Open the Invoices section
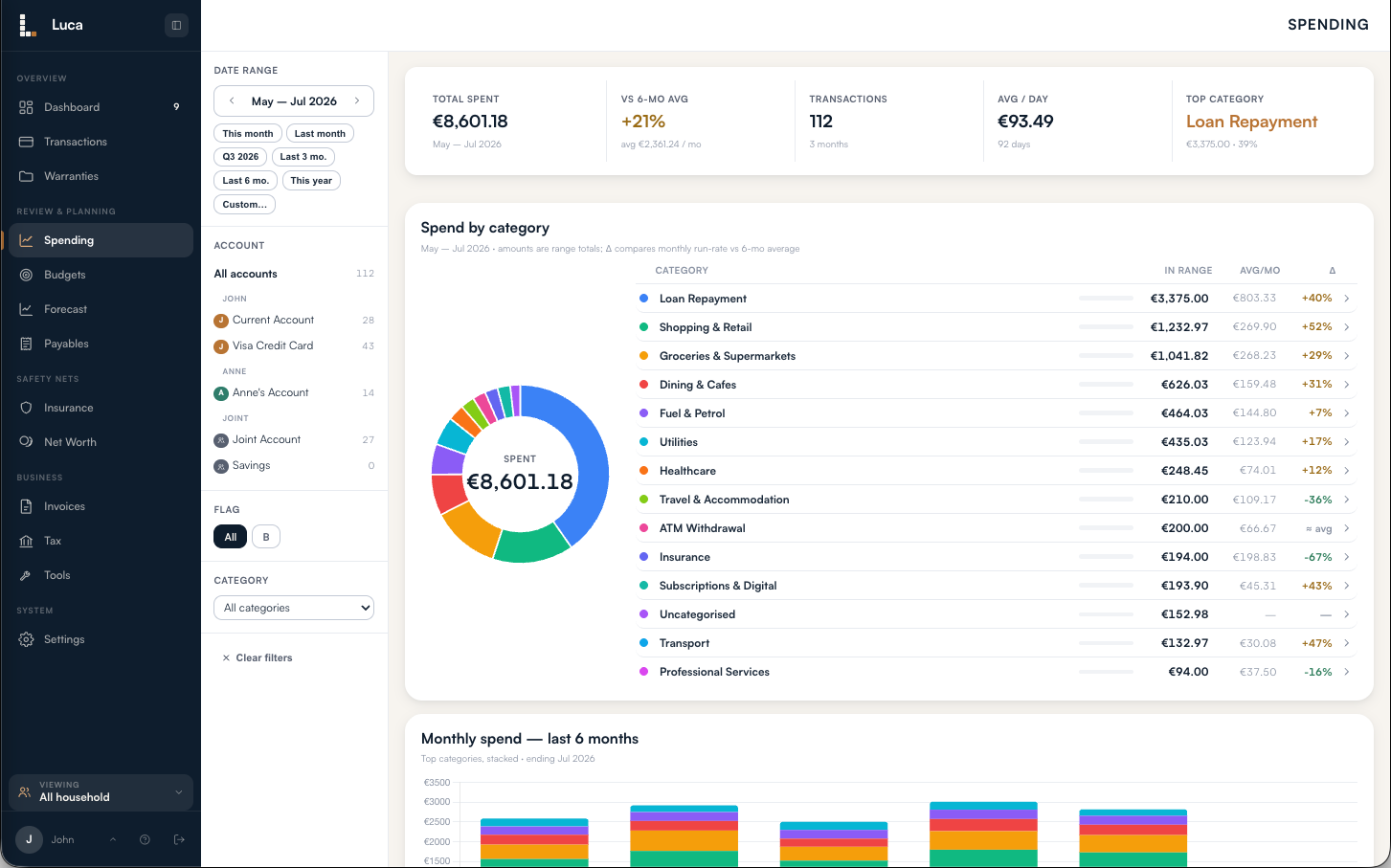The image size is (1391, 868). tap(101, 506)
